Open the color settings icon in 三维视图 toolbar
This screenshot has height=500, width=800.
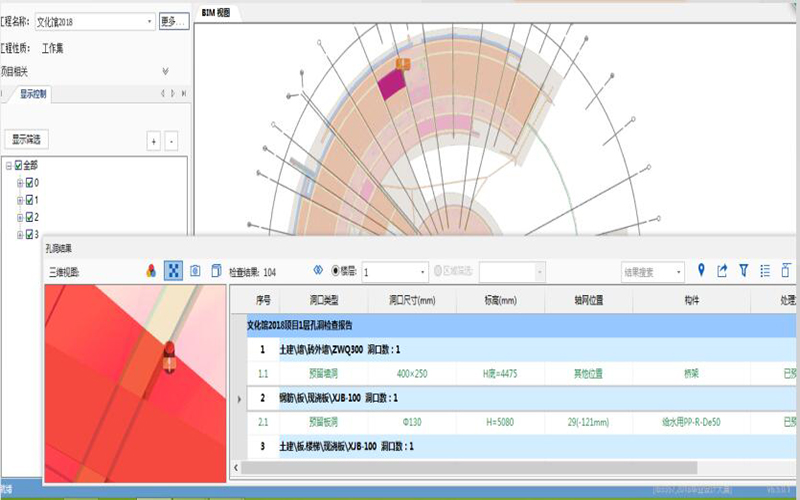point(151,271)
